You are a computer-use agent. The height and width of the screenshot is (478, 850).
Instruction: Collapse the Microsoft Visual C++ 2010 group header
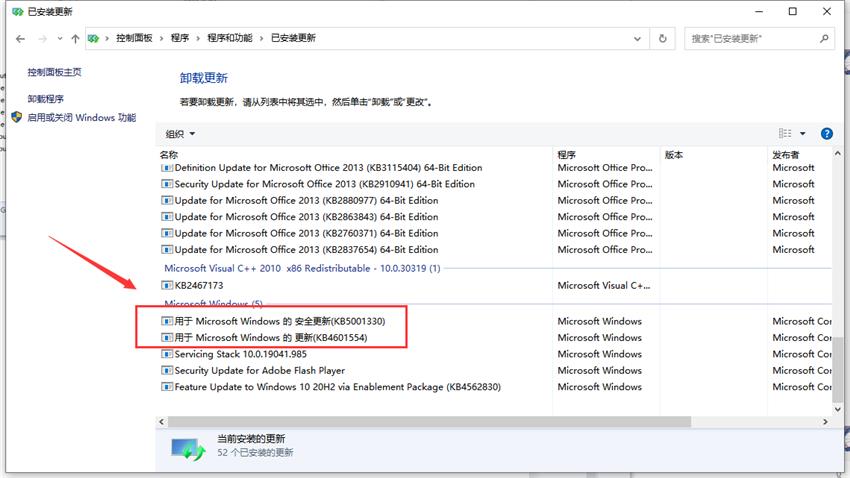(302, 268)
